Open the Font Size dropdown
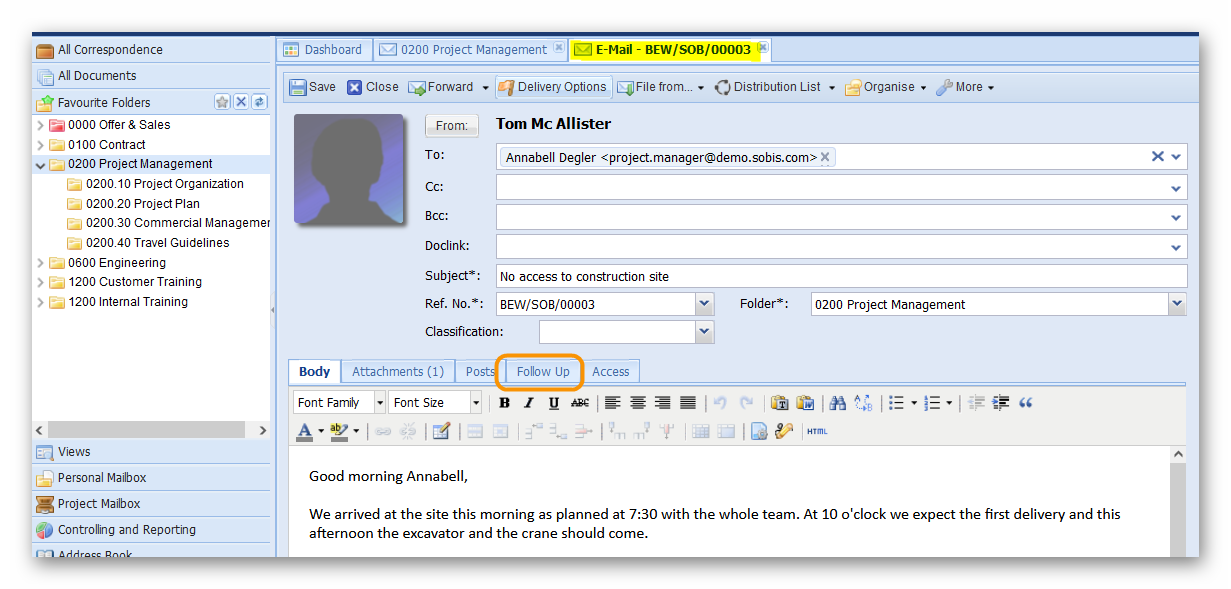Image resolution: width=1231 pixels, height=589 pixels. click(476, 403)
